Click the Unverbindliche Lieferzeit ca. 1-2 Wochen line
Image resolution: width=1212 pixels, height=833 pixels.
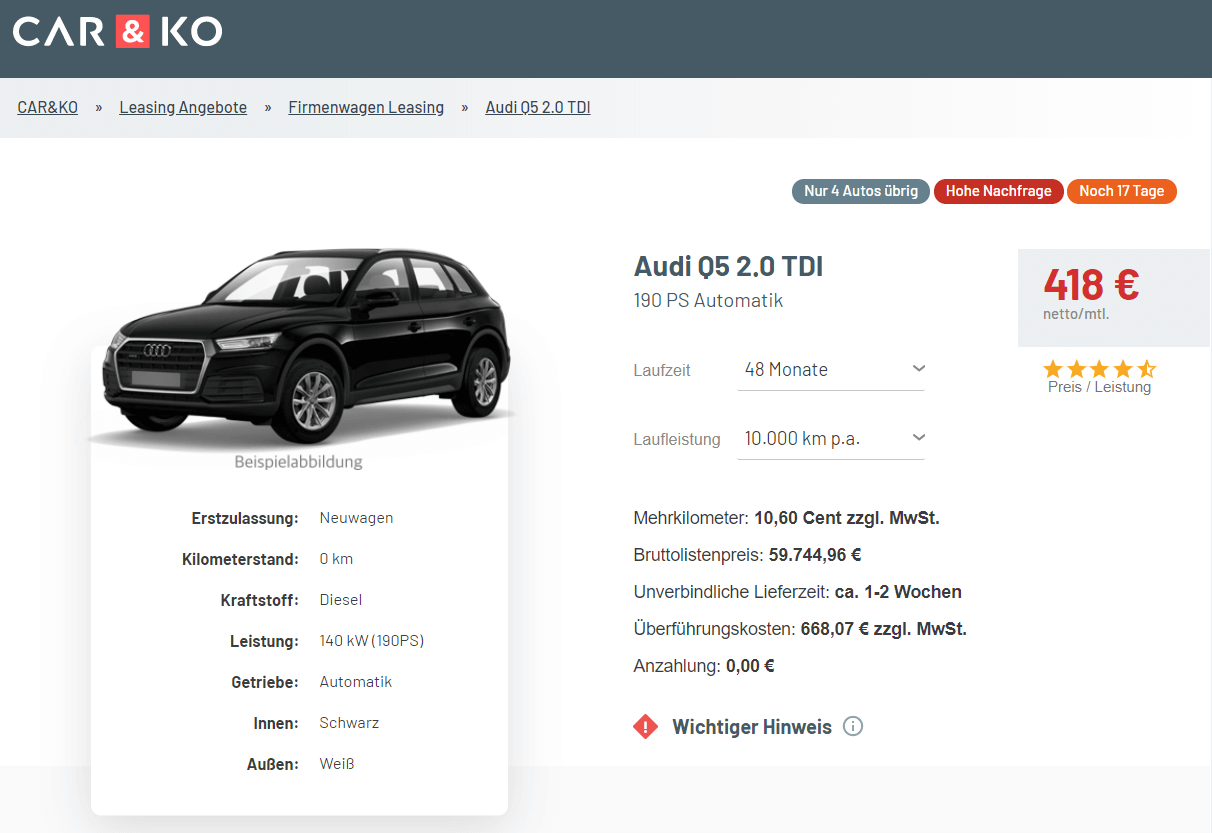pyautogui.click(x=798, y=592)
